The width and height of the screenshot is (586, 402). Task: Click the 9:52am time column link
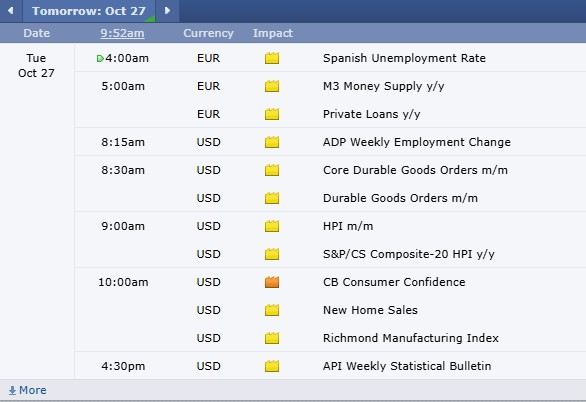click(x=122, y=33)
